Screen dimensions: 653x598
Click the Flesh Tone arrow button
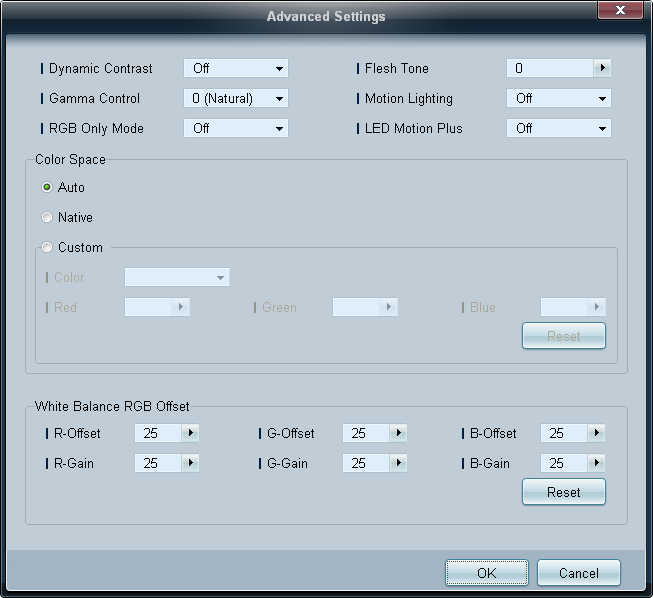602,68
